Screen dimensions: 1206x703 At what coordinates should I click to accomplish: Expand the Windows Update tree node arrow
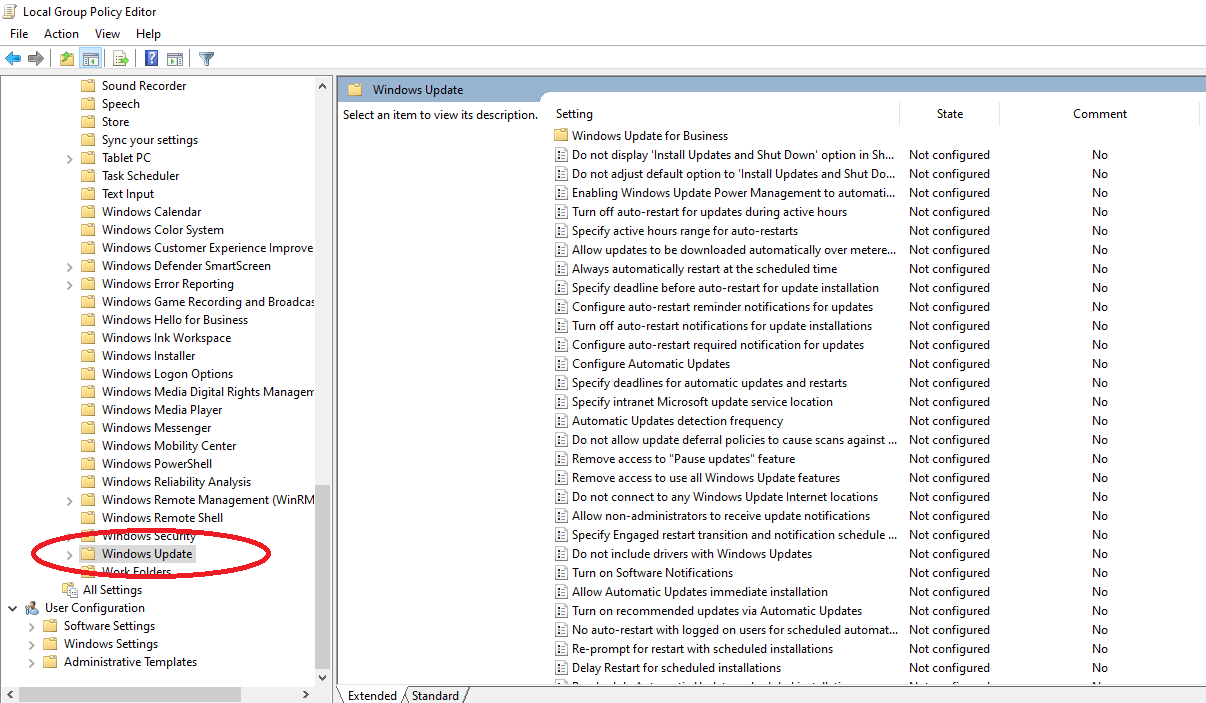[69, 554]
